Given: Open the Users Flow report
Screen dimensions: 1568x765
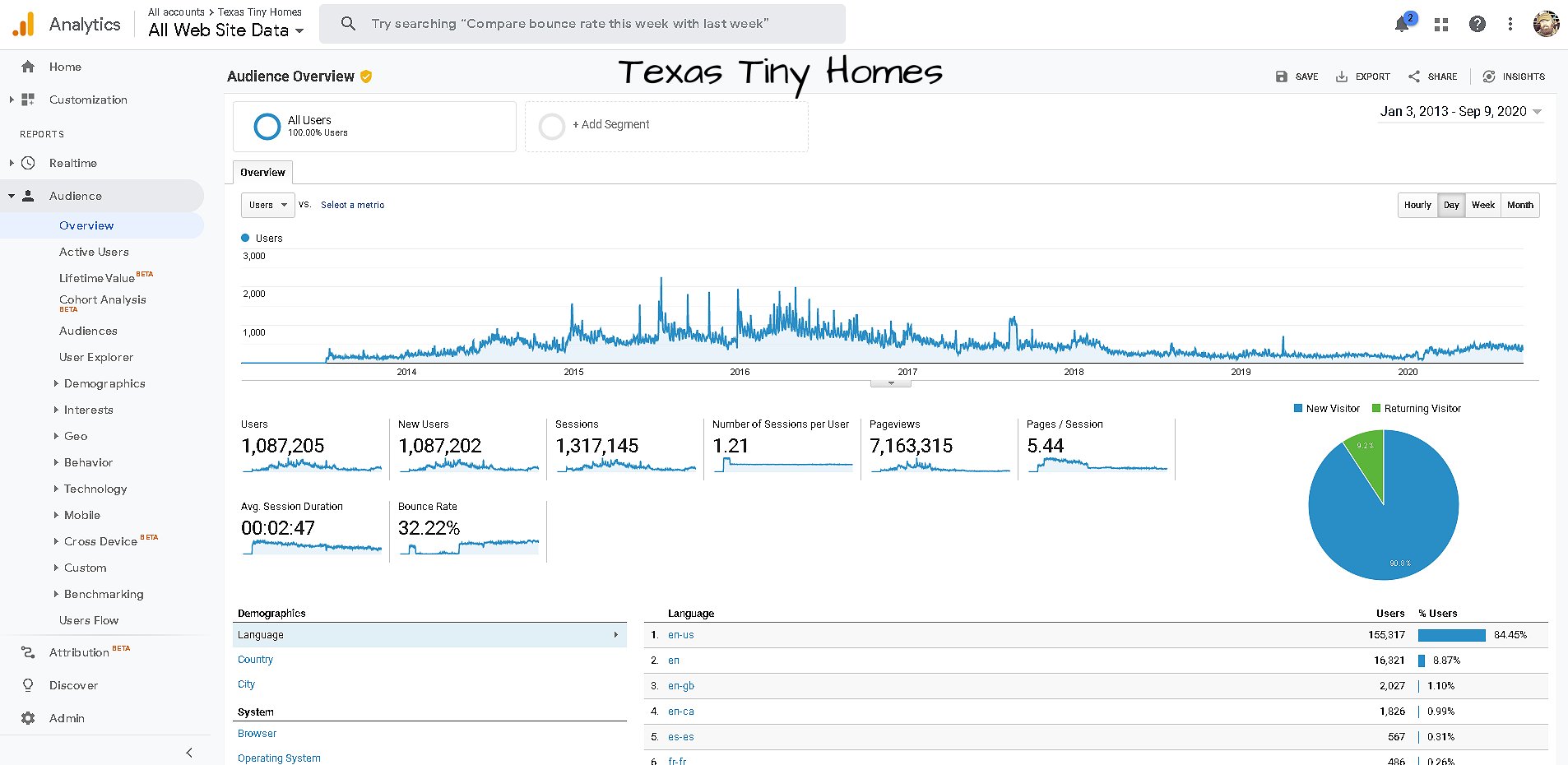Looking at the screenshot, I should 89,620.
